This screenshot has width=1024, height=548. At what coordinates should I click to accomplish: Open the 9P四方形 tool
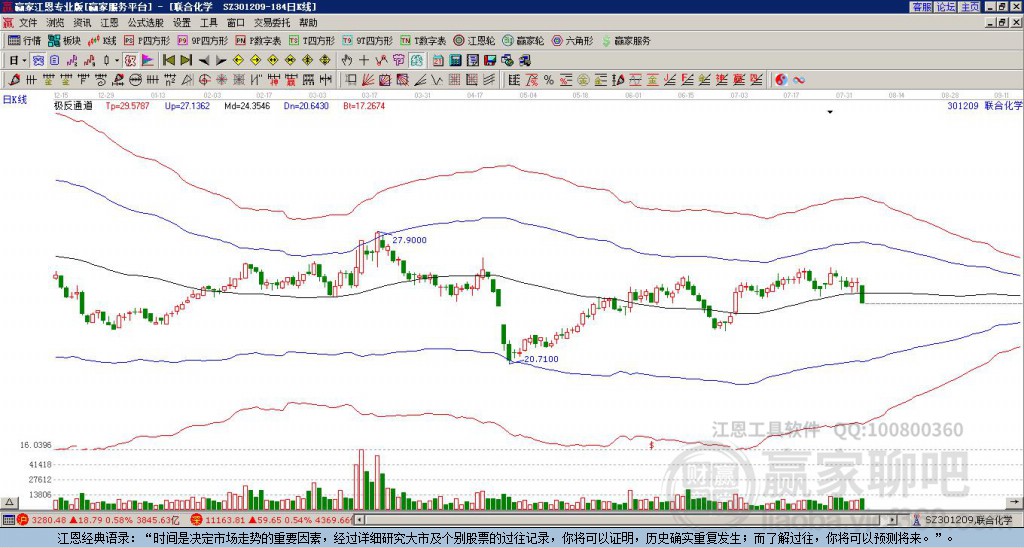202,40
